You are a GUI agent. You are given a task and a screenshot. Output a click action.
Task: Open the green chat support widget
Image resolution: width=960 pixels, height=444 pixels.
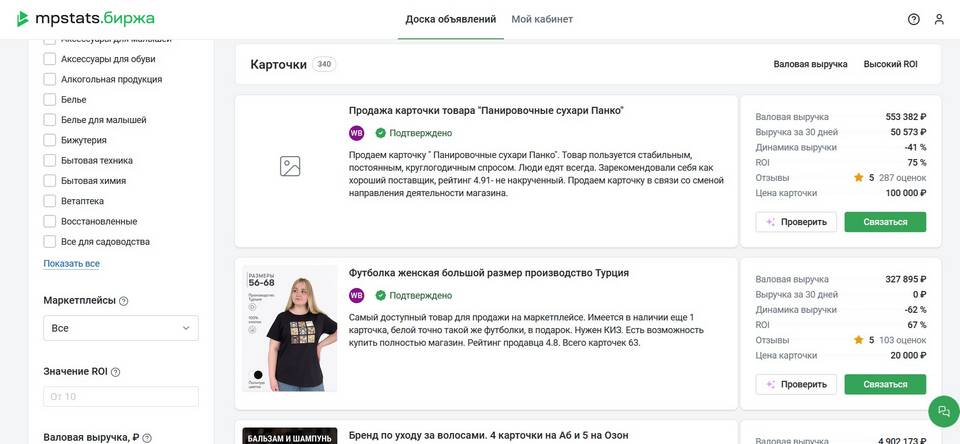click(941, 411)
